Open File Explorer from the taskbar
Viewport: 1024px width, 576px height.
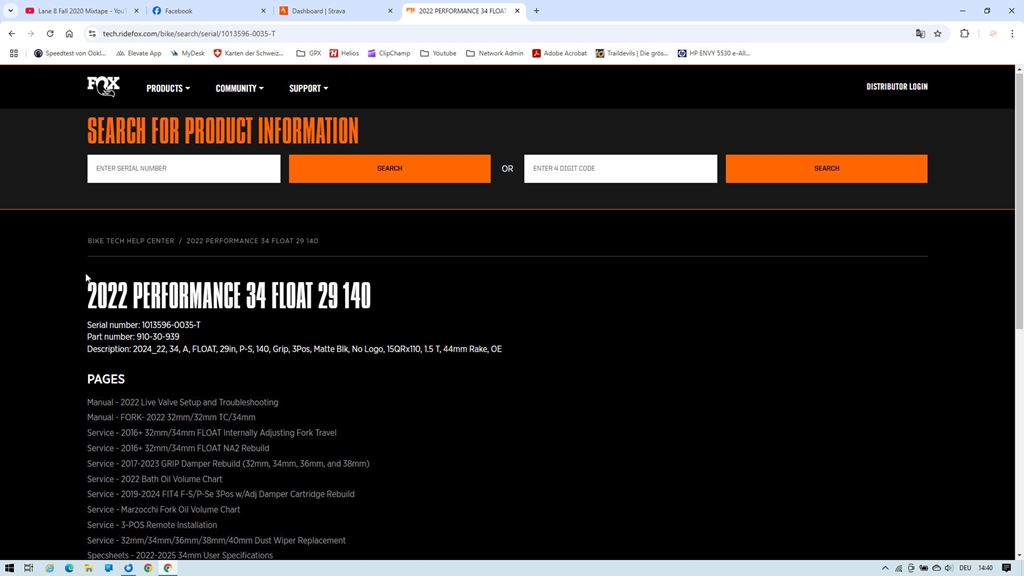click(89, 568)
